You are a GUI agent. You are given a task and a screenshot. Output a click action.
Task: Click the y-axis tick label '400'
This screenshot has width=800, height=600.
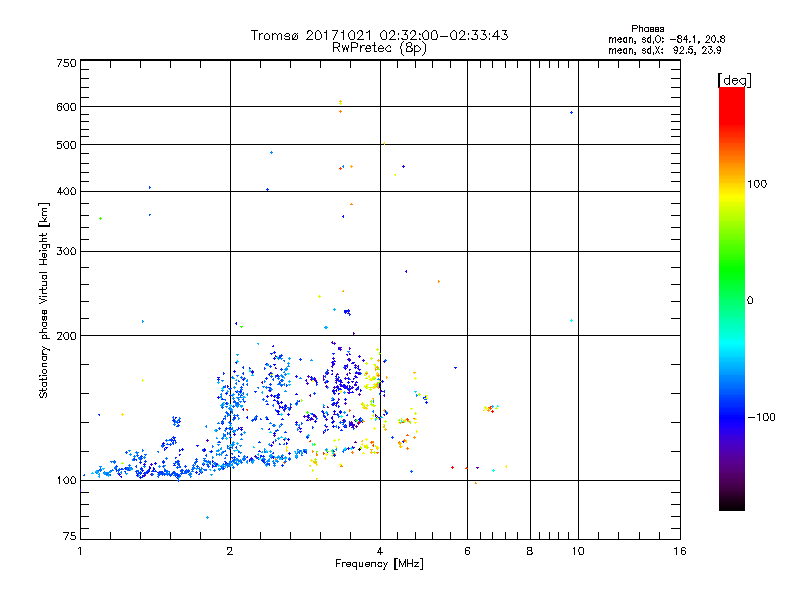(66, 192)
